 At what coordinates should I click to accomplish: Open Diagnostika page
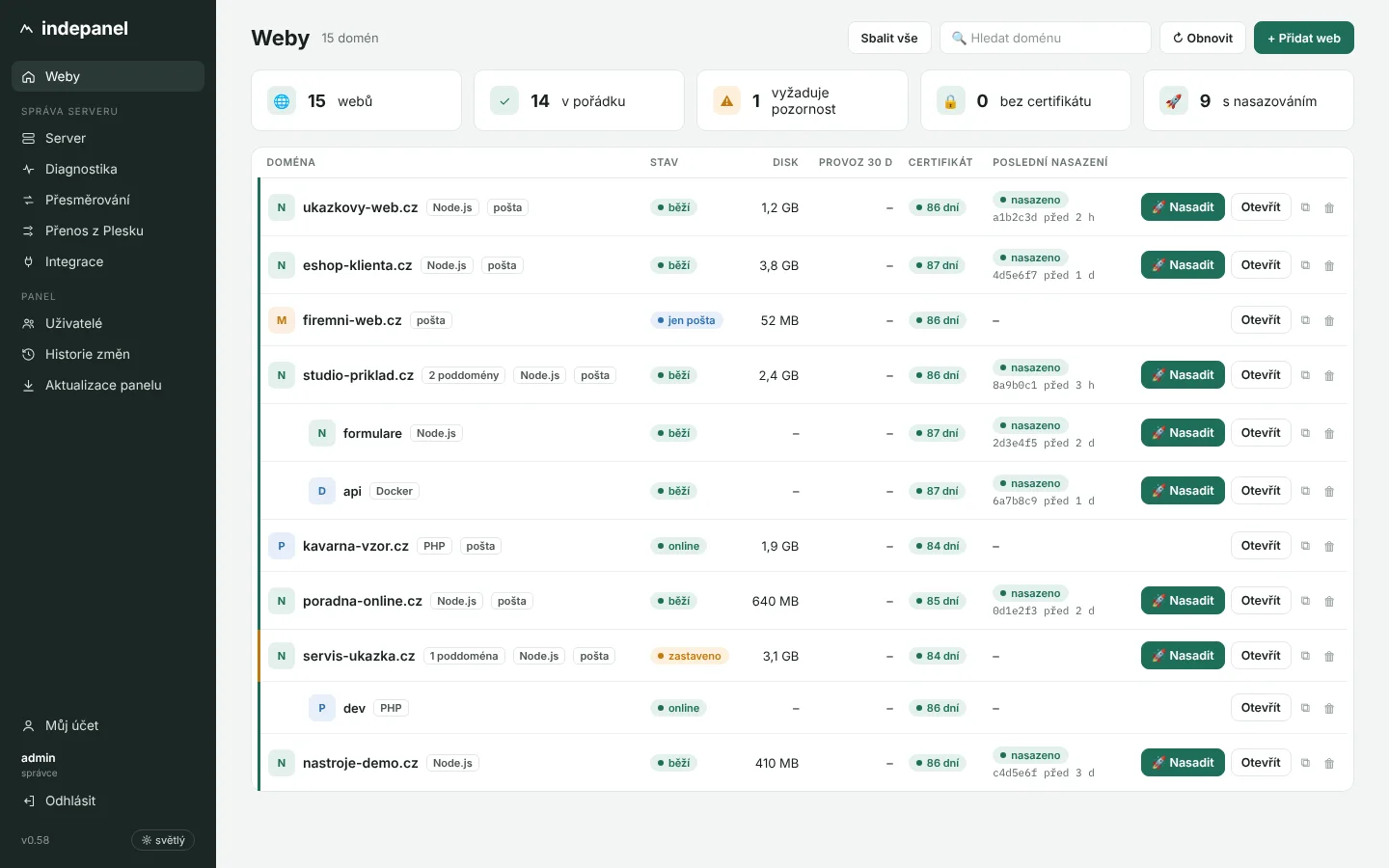(108, 169)
